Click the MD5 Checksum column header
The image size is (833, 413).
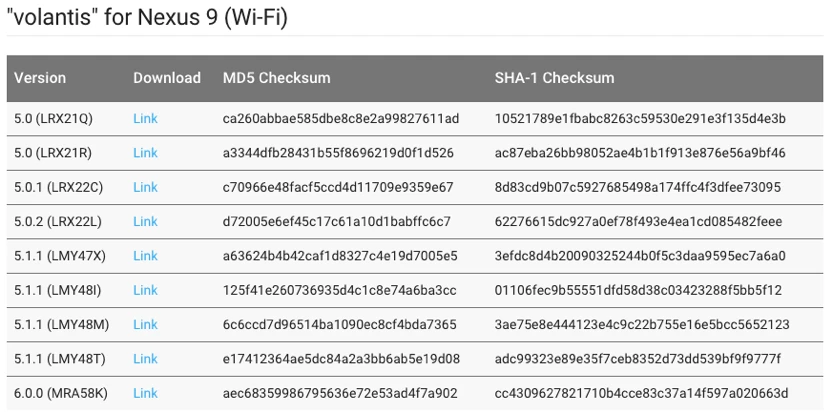[276, 78]
